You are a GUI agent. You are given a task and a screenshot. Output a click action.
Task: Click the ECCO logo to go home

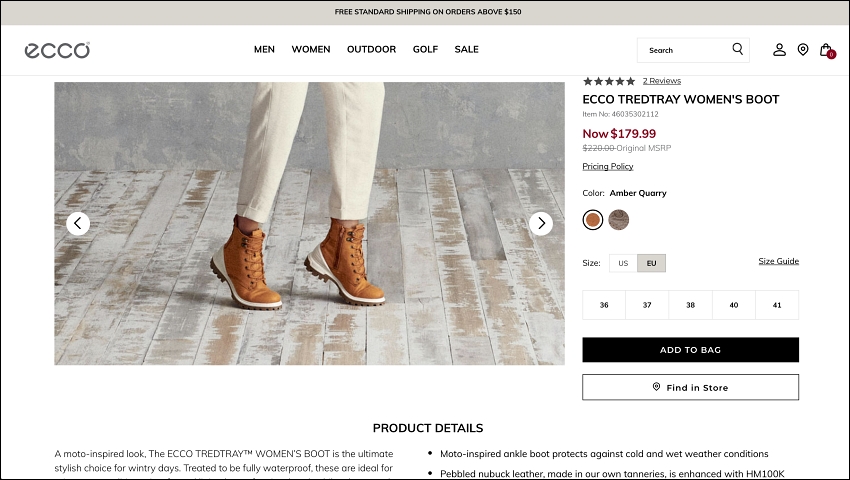[x=57, y=50]
